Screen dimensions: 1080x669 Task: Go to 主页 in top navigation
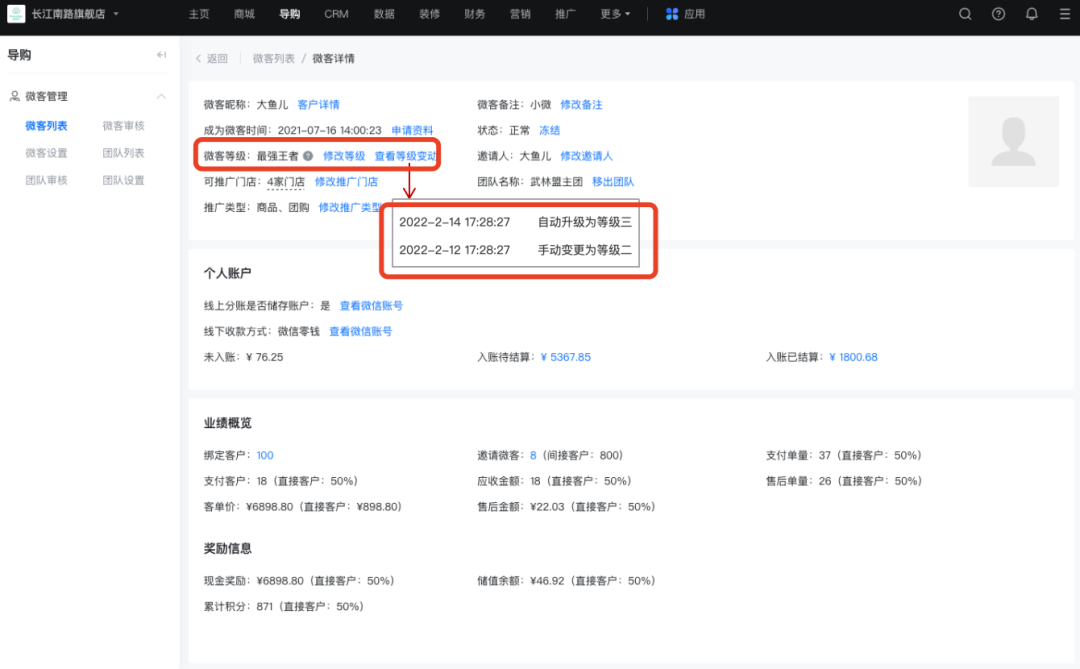[x=199, y=14]
